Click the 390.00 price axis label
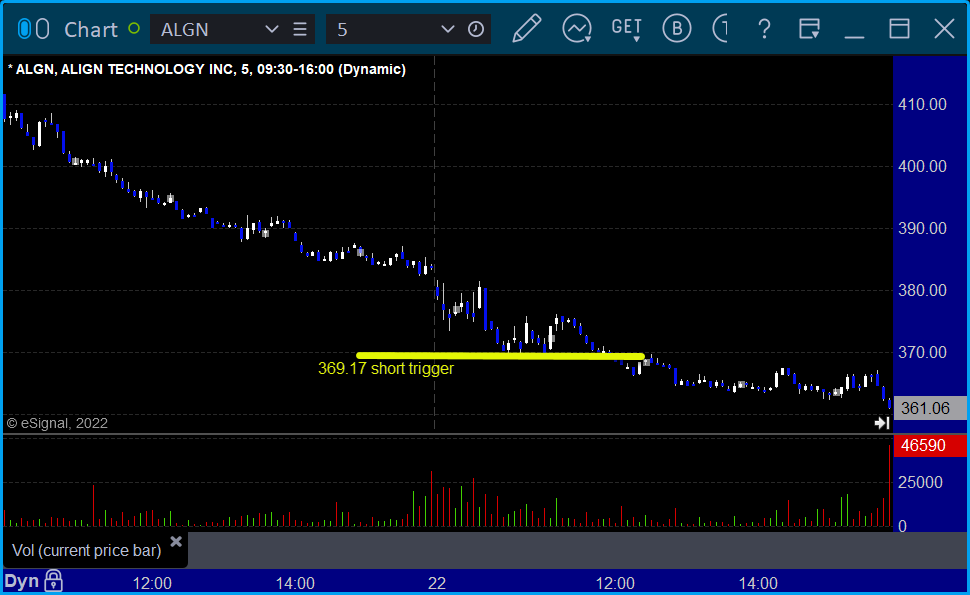Image resolution: width=970 pixels, height=595 pixels. click(x=922, y=228)
